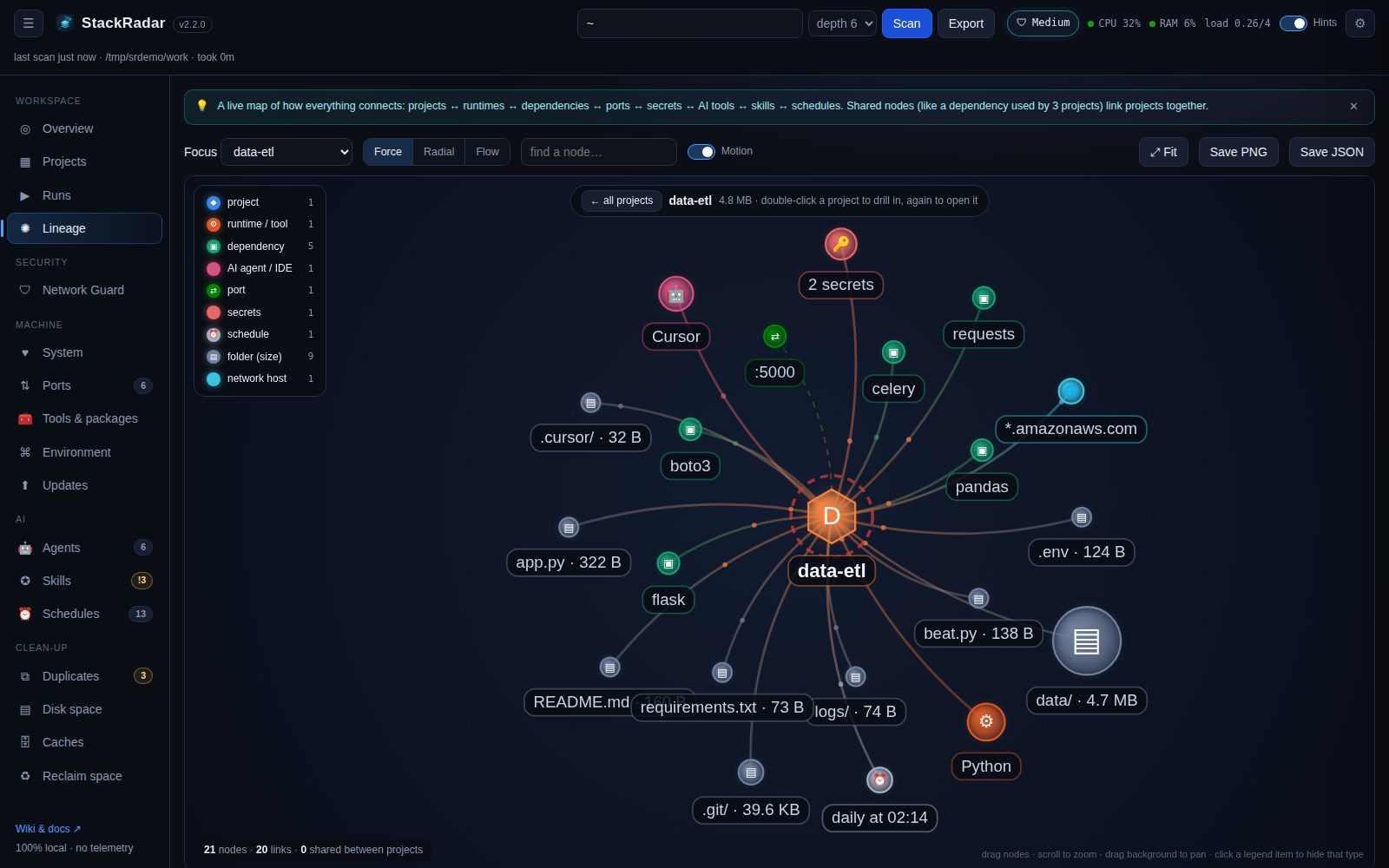The image size is (1389, 868).
Task: Click the data-etl project hexagon node
Action: [x=831, y=516]
